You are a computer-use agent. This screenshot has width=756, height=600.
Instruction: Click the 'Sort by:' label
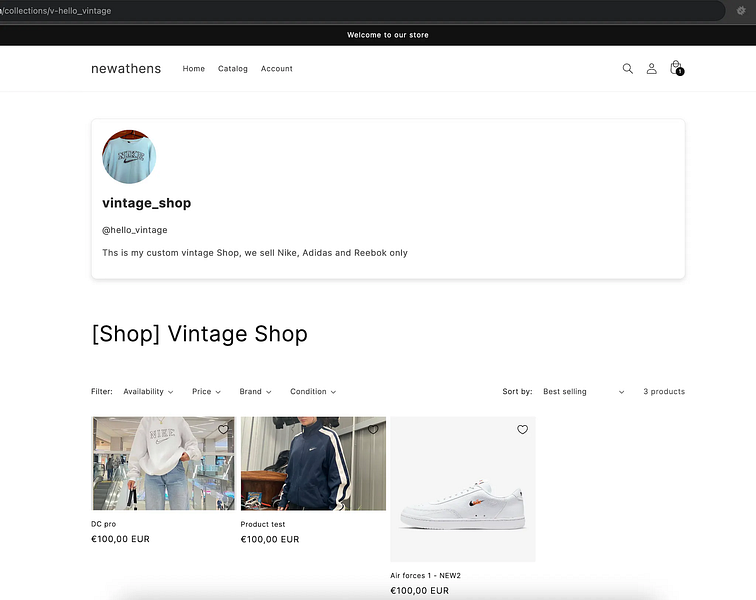tap(517, 392)
